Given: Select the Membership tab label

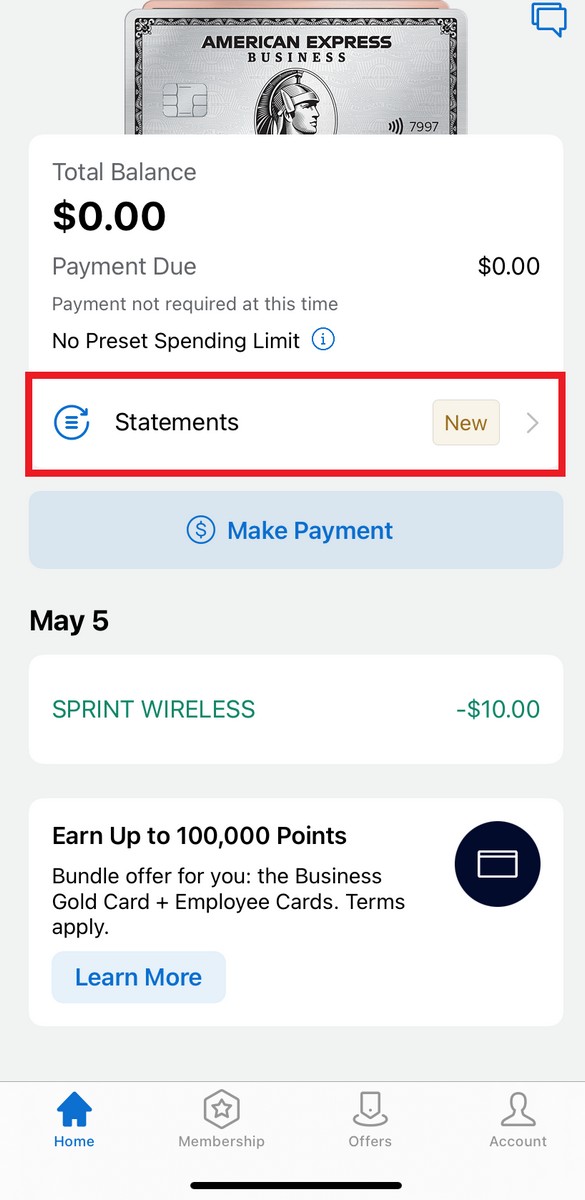Looking at the screenshot, I should pyautogui.click(x=222, y=1141).
